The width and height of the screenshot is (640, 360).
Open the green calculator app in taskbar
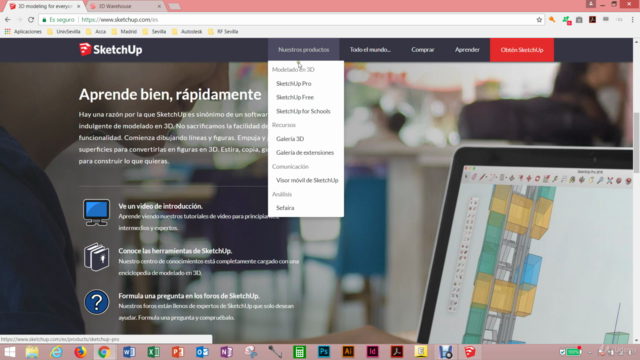(x=299, y=352)
